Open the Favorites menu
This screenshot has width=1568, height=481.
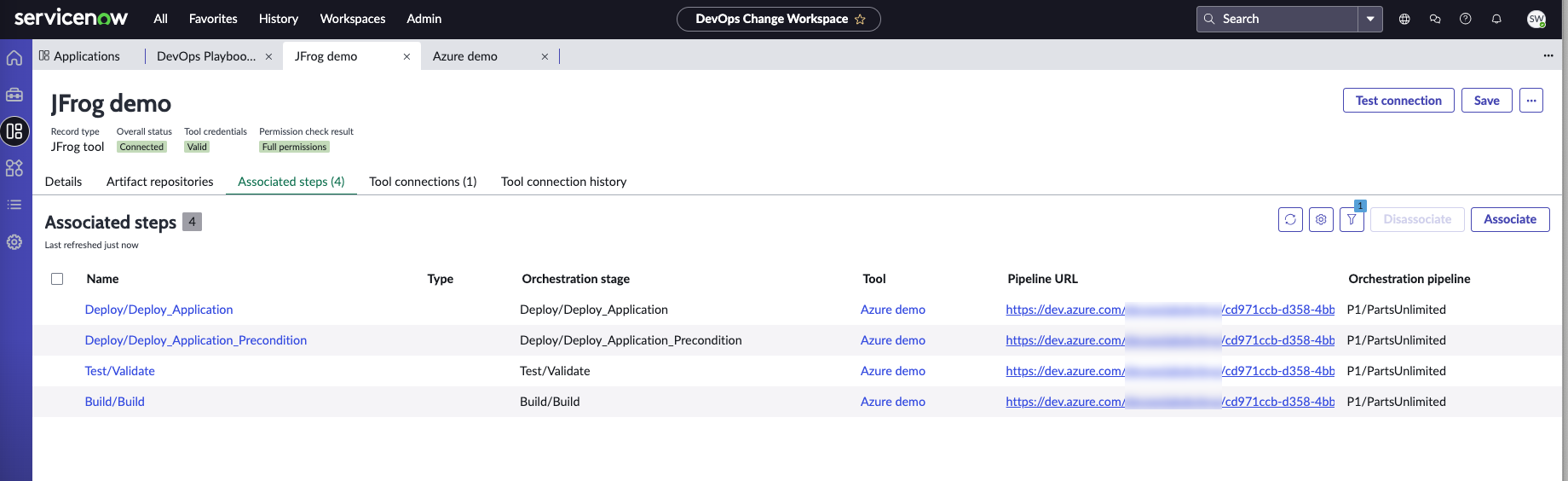(213, 19)
